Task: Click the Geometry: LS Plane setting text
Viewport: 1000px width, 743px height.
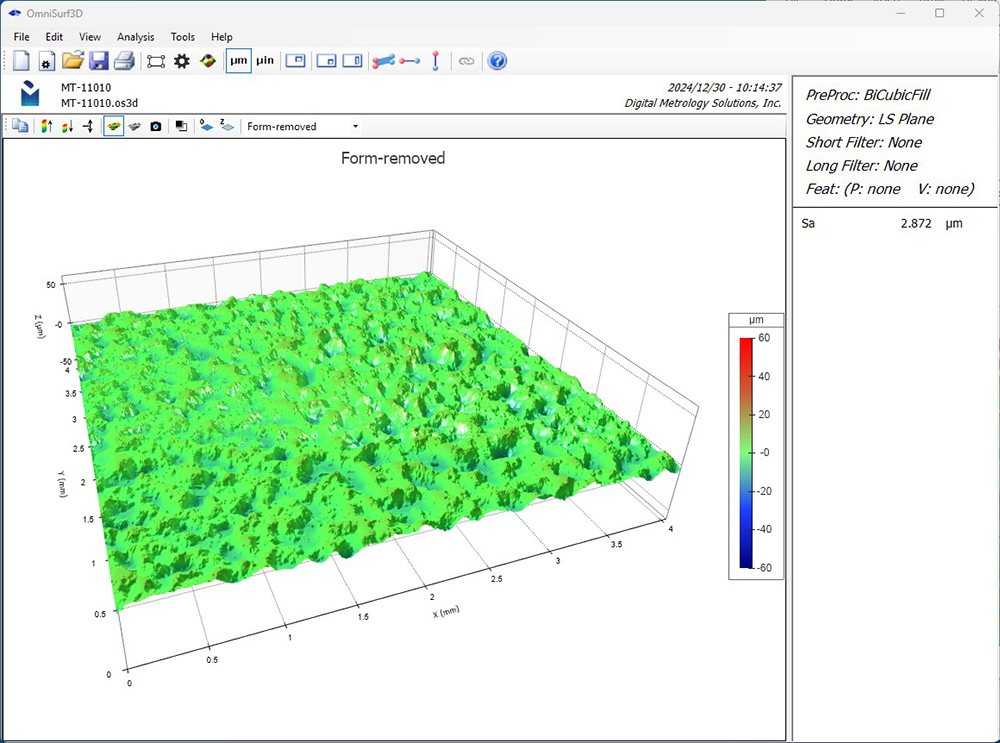Action: (870, 119)
